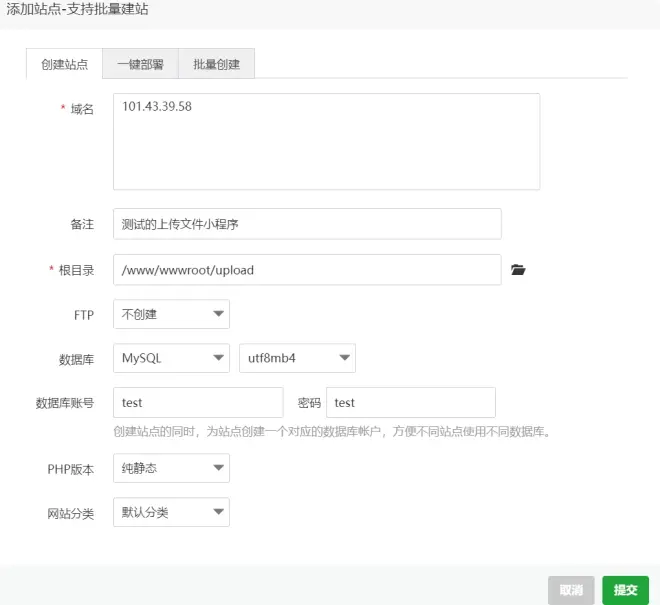Click the dialog title 添加站点-支持批量建站
The image size is (660, 605).
coord(77,9)
